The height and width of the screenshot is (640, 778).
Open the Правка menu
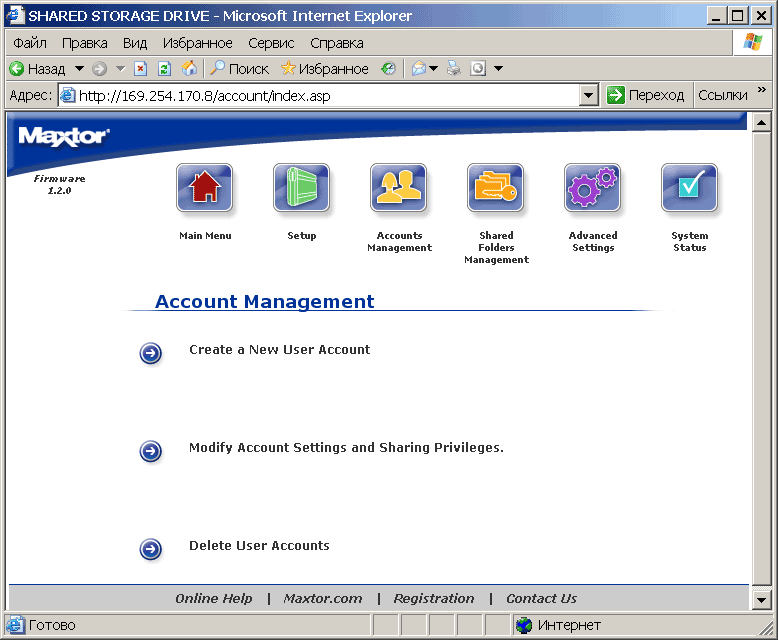(84, 43)
